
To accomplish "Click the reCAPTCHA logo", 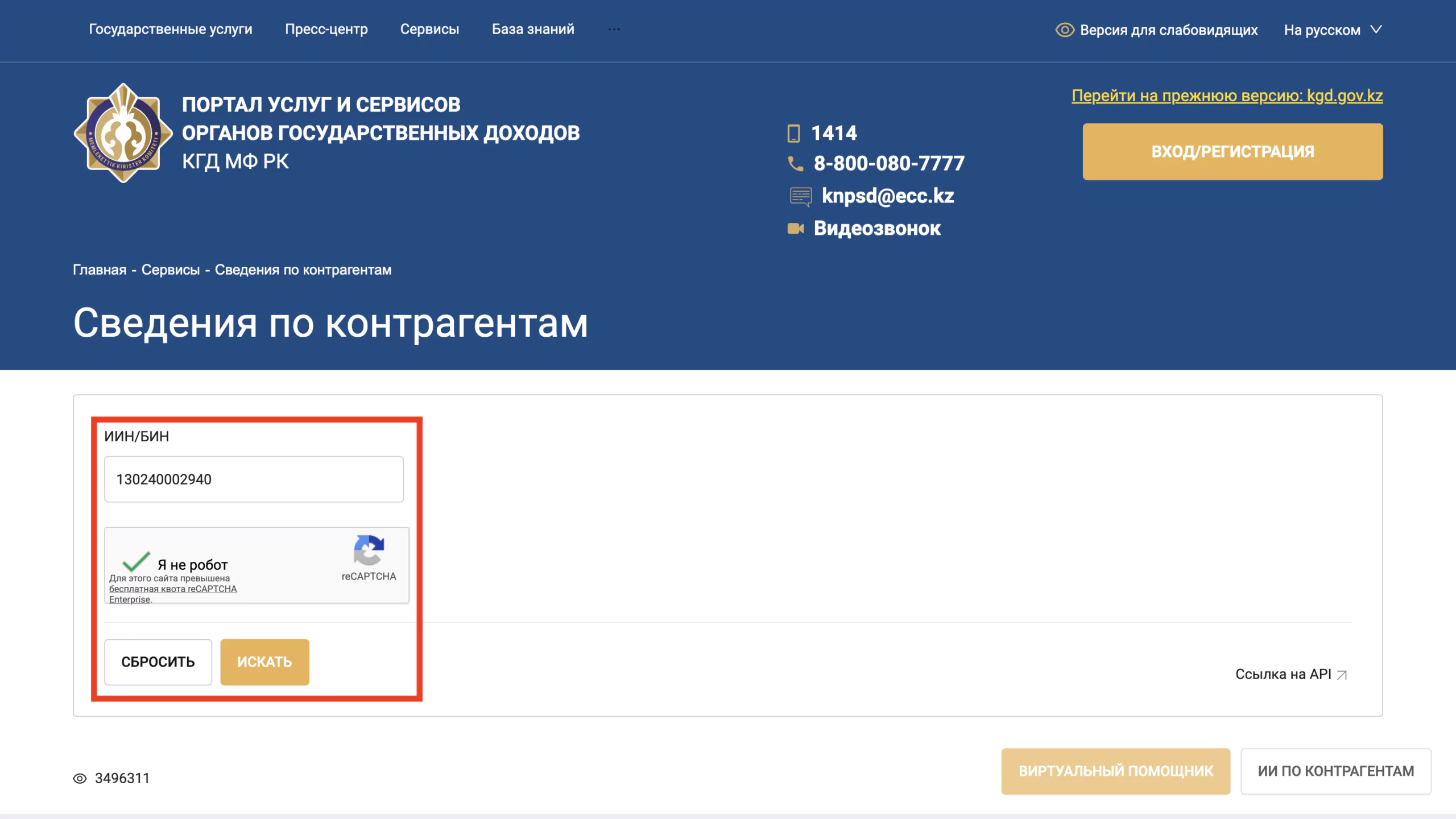I will [x=369, y=550].
